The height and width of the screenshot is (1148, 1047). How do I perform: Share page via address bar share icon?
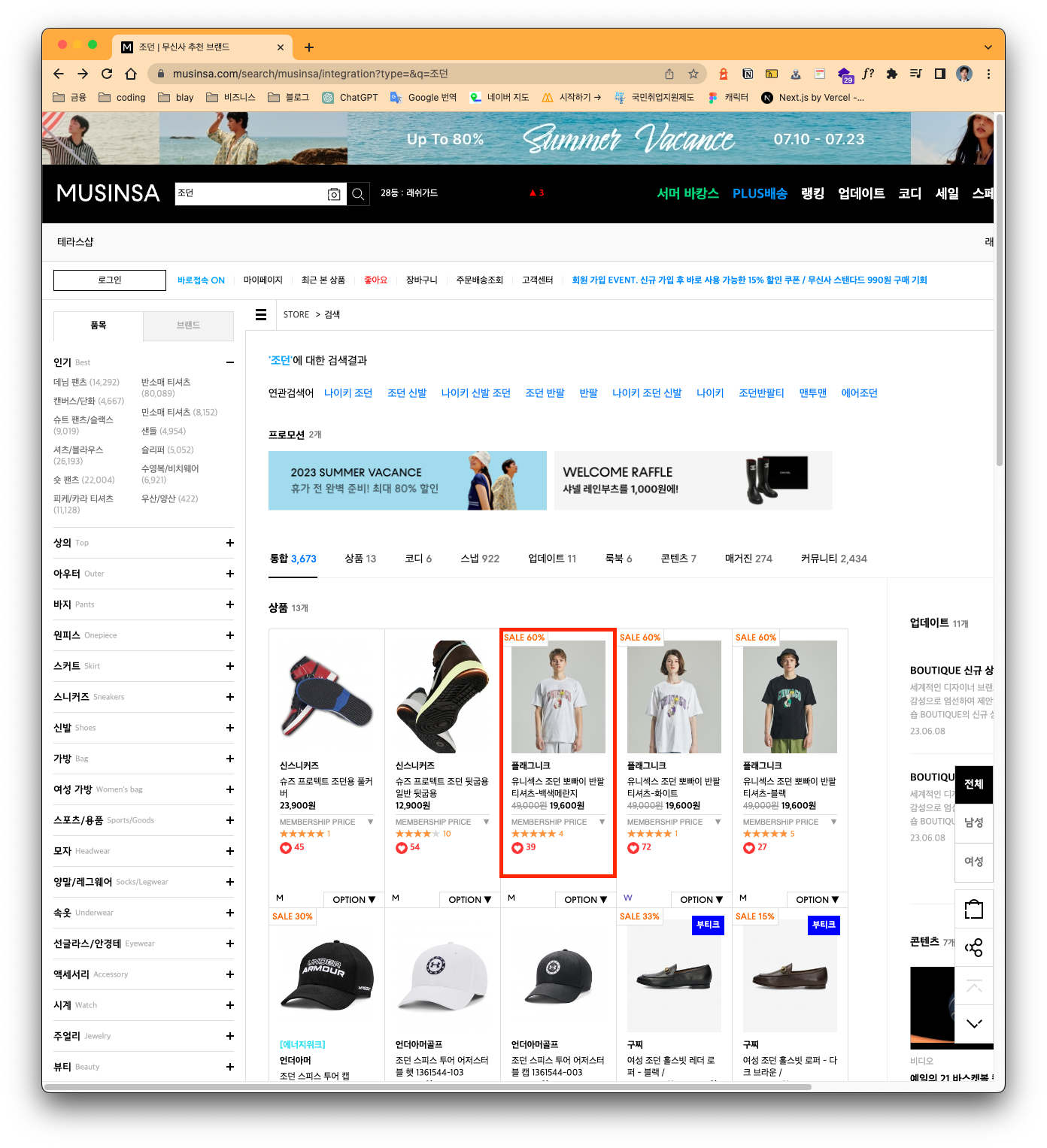[669, 74]
